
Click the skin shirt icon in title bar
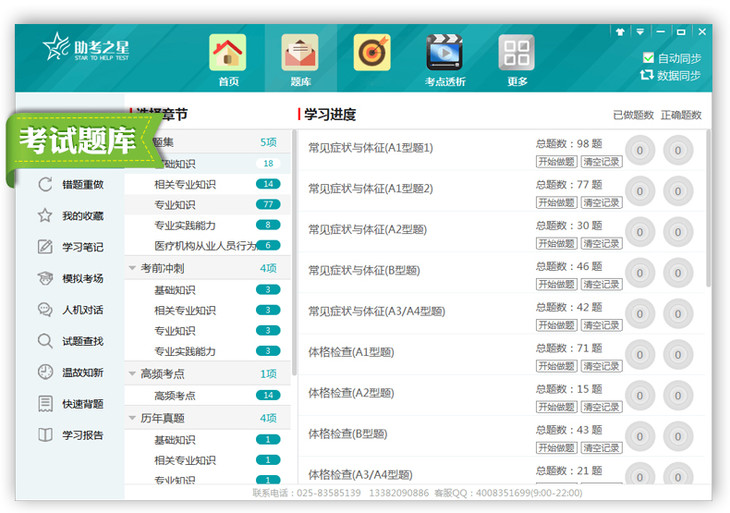pos(620,31)
